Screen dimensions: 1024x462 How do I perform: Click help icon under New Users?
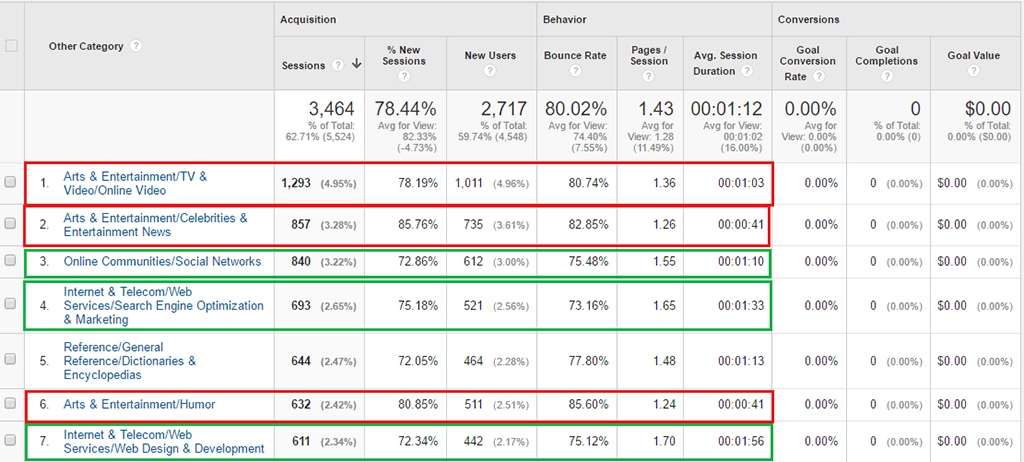point(490,71)
